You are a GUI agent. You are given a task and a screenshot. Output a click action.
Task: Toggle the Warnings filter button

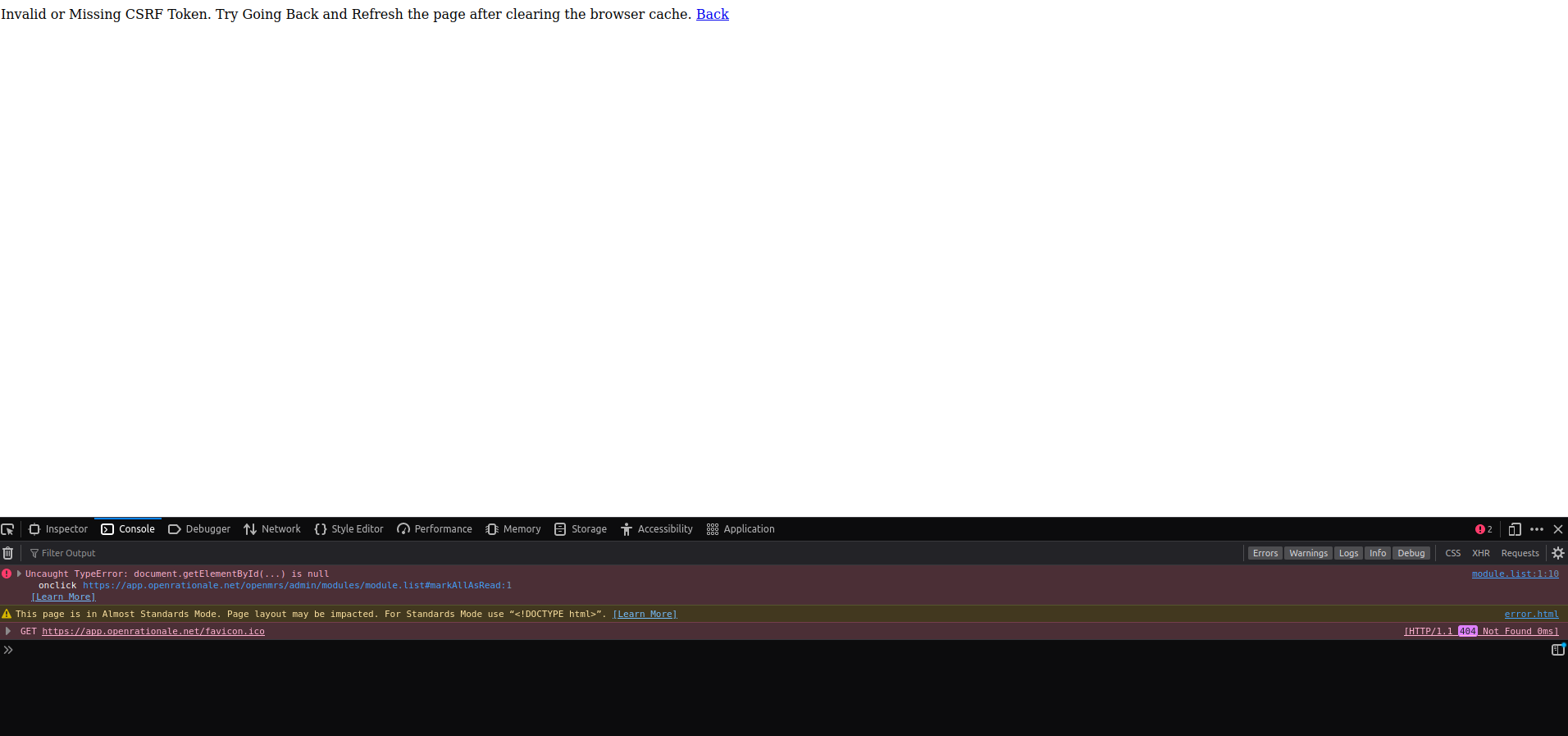point(1308,553)
